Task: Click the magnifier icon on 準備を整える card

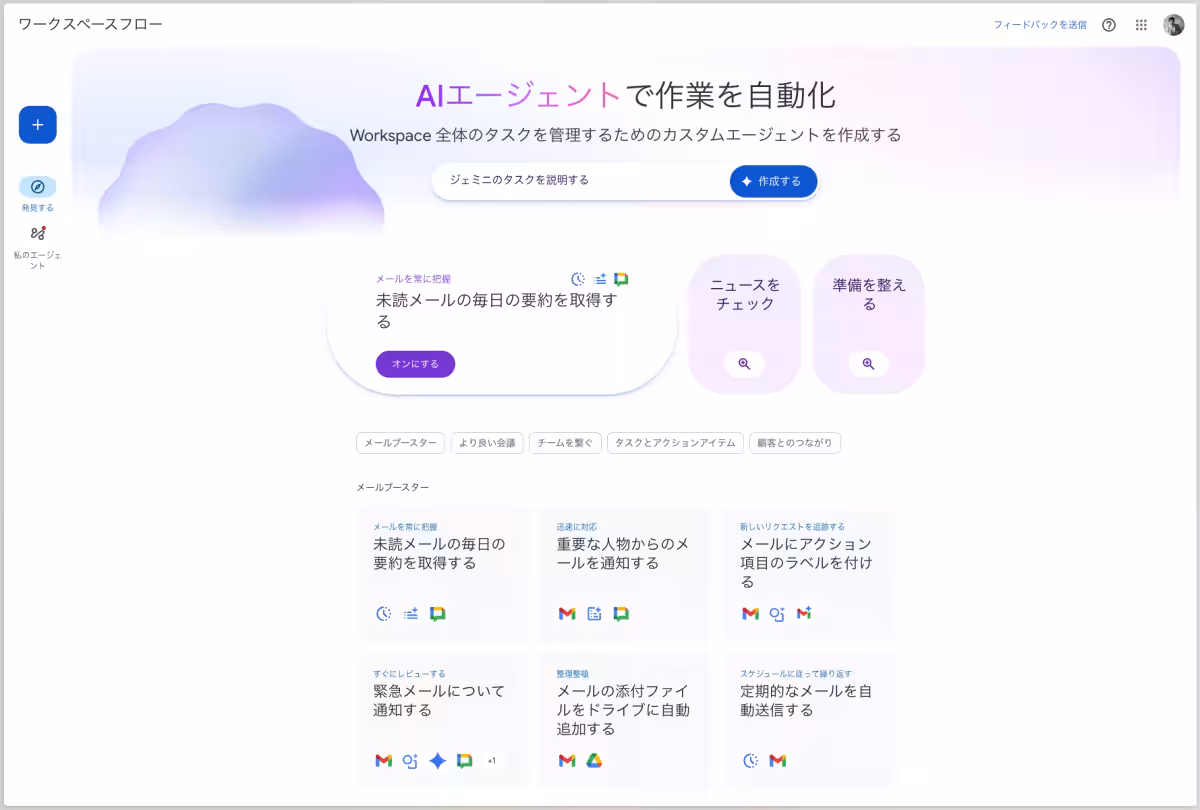Action: [867, 364]
